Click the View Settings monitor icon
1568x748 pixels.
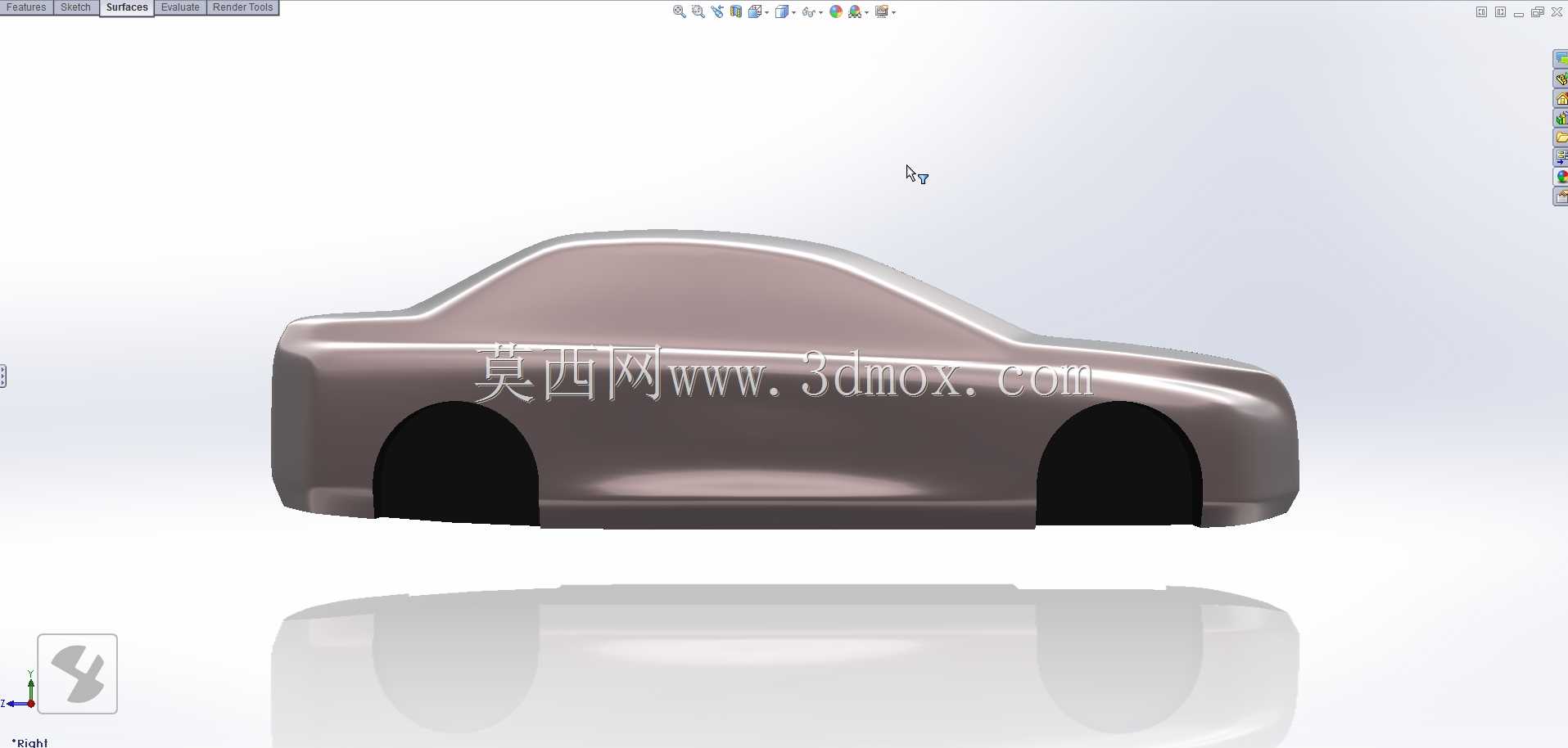882,11
